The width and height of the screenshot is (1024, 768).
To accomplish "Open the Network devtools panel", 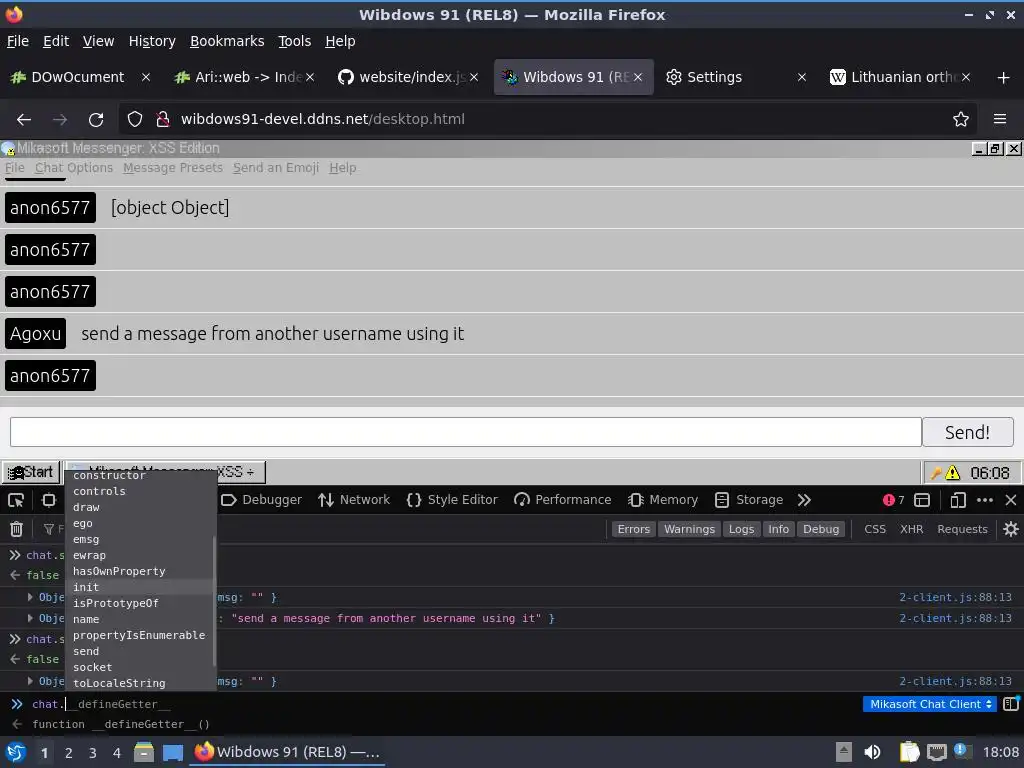I will (354, 500).
